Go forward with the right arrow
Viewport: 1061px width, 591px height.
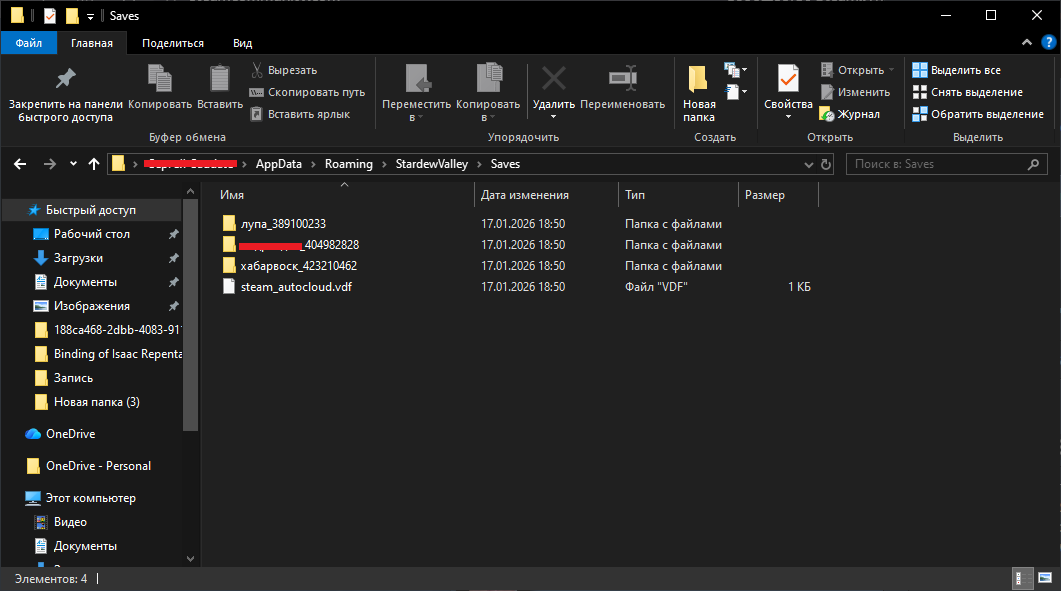click(49, 164)
